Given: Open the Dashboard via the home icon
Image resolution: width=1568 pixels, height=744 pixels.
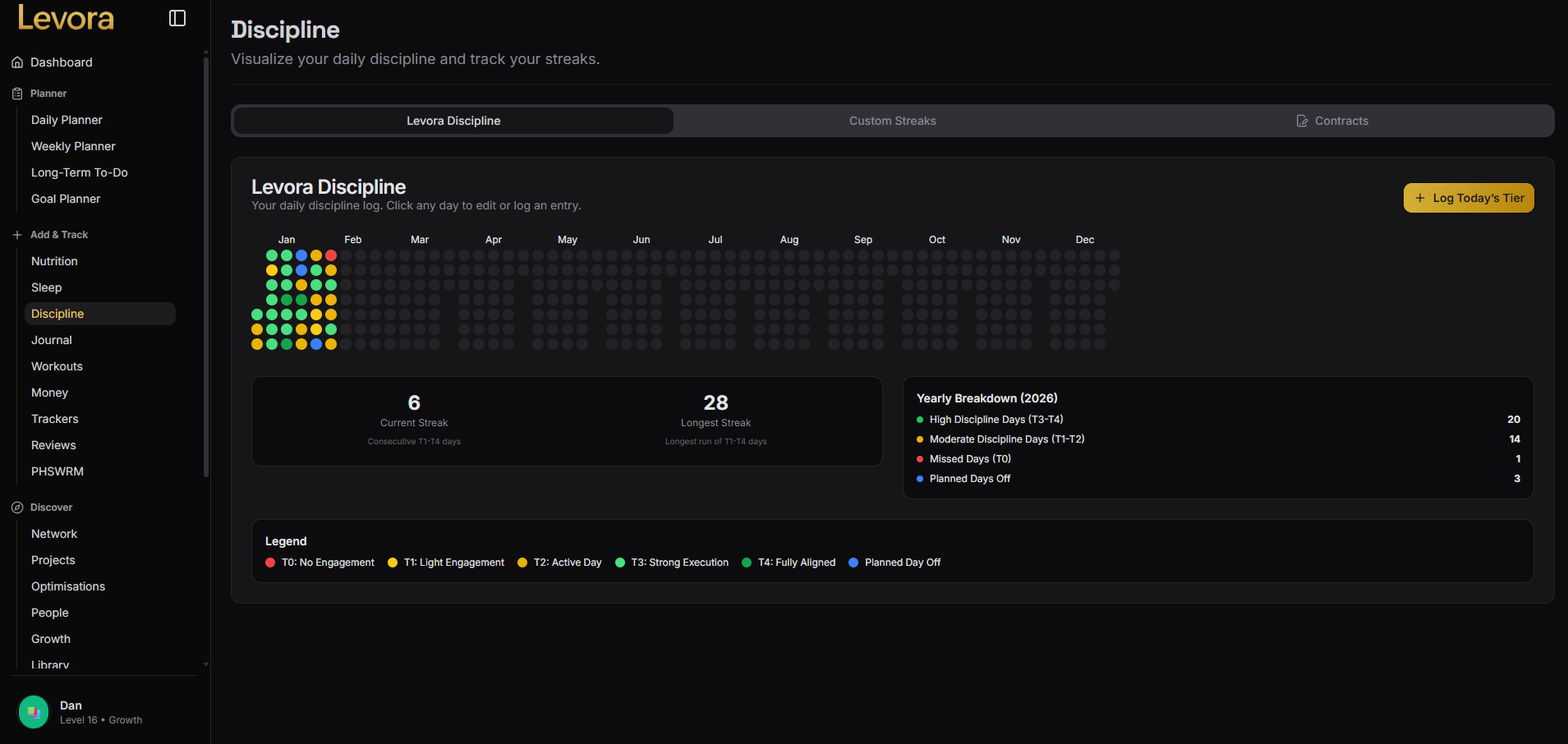Looking at the screenshot, I should click(16, 62).
